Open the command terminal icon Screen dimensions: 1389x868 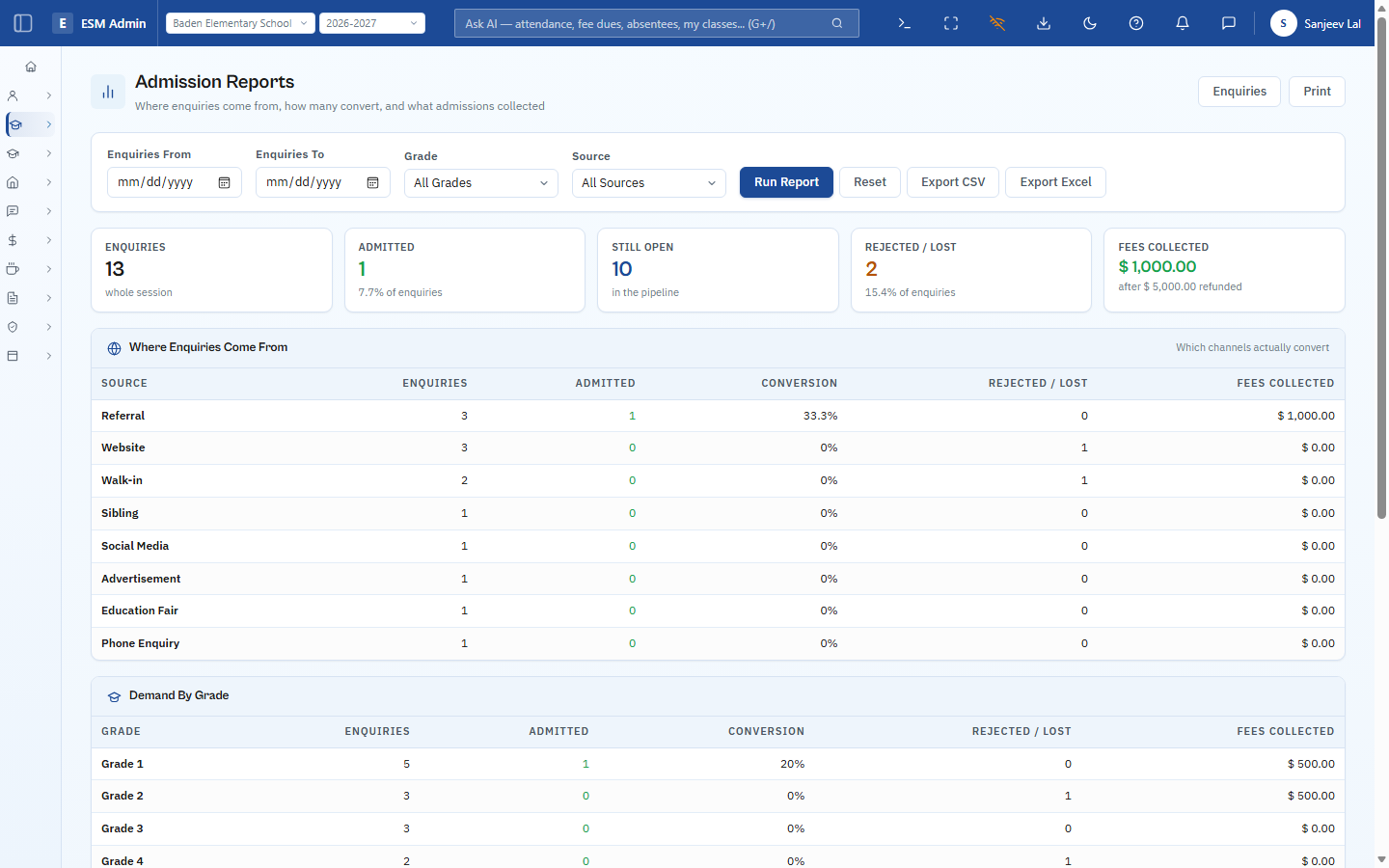[905, 23]
